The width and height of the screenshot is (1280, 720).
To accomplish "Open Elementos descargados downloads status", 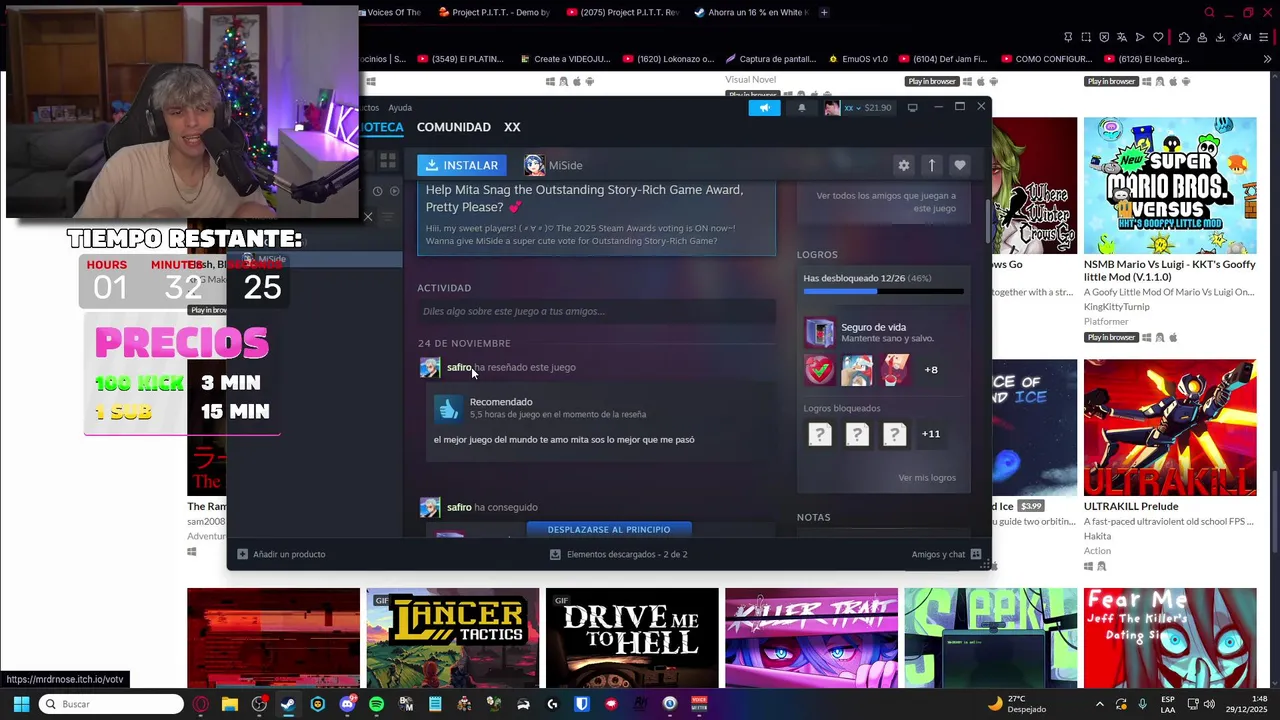I will (618, 554).
